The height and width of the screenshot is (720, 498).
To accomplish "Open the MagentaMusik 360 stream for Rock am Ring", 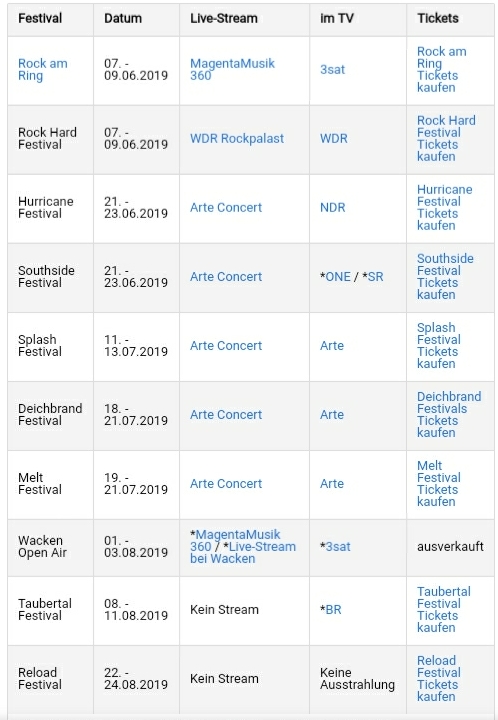I will point(232,69).
